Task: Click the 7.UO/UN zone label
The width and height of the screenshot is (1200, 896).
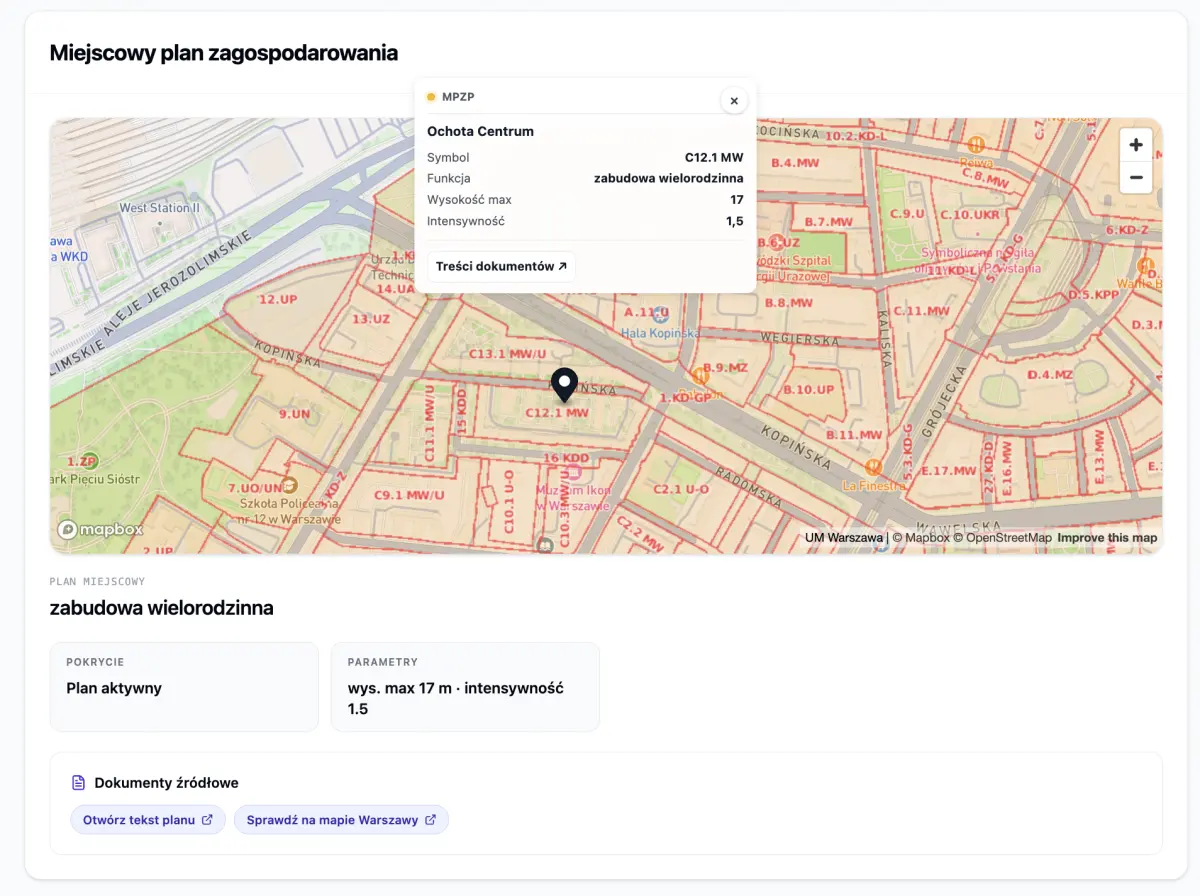Action: click(258, 487)
